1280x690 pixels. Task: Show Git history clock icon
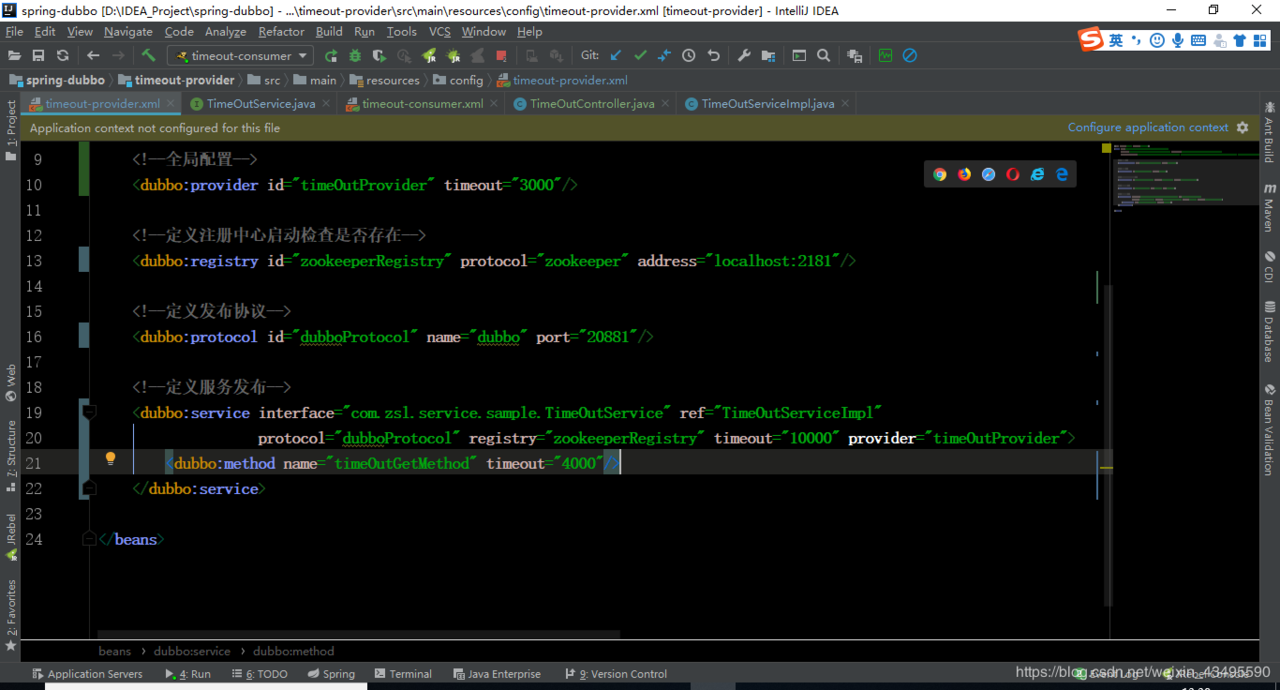pos(689,56)
